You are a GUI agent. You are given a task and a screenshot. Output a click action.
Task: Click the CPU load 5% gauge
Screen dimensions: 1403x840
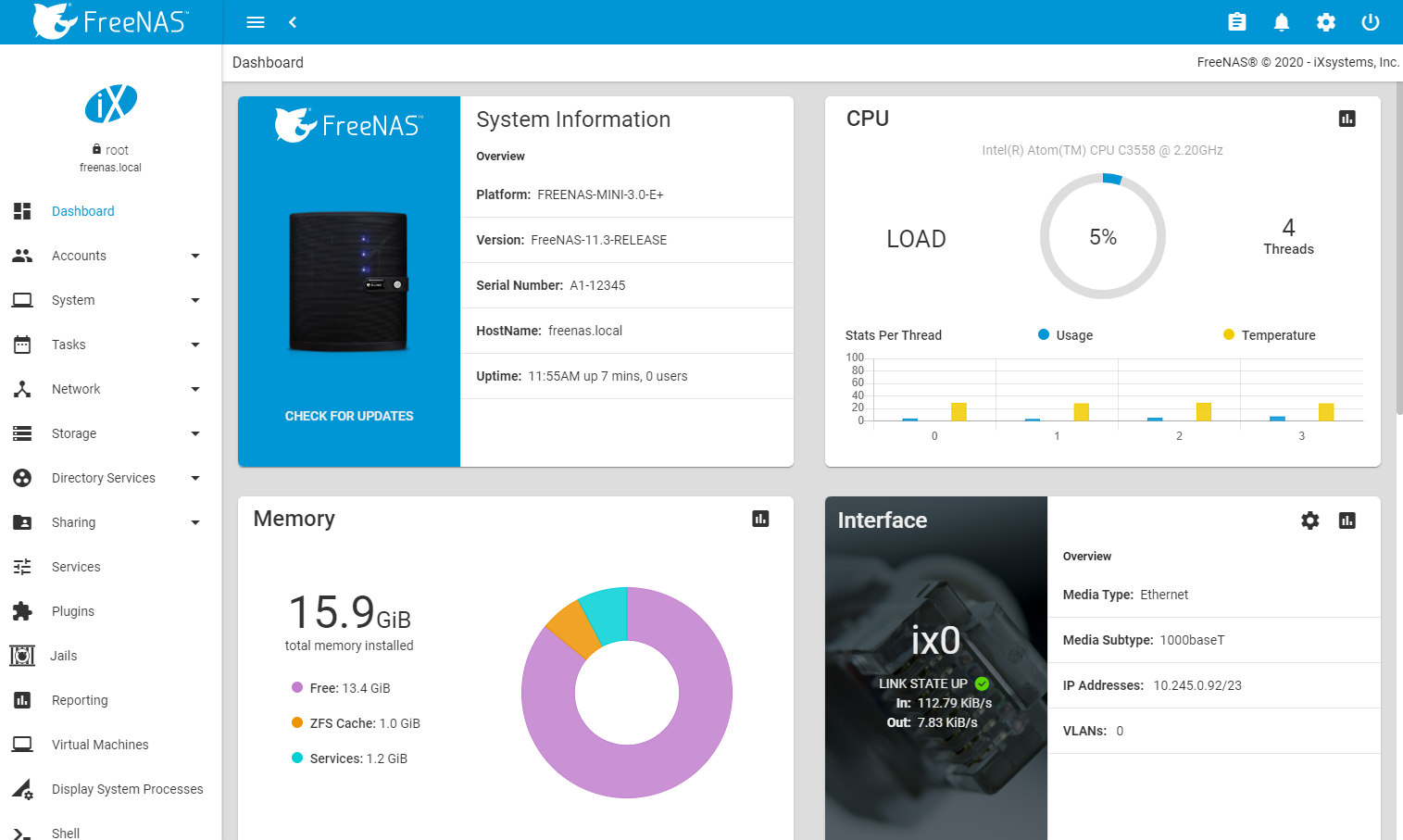point(1103,237)
